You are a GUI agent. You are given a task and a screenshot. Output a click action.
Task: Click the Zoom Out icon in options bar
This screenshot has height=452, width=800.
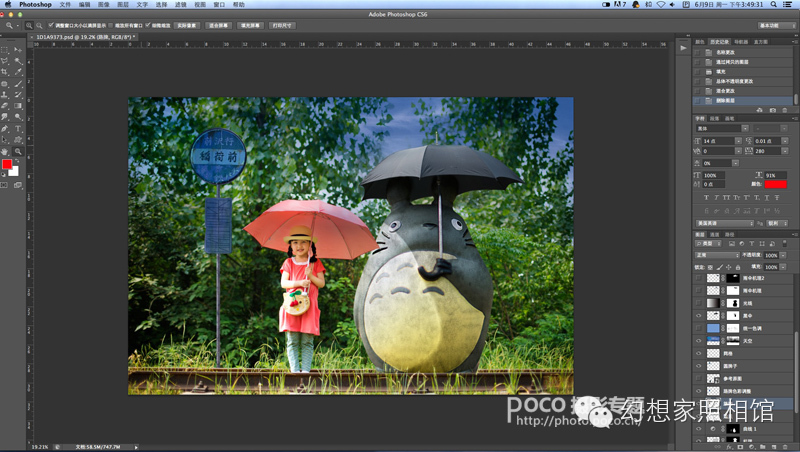click(39, 26)
